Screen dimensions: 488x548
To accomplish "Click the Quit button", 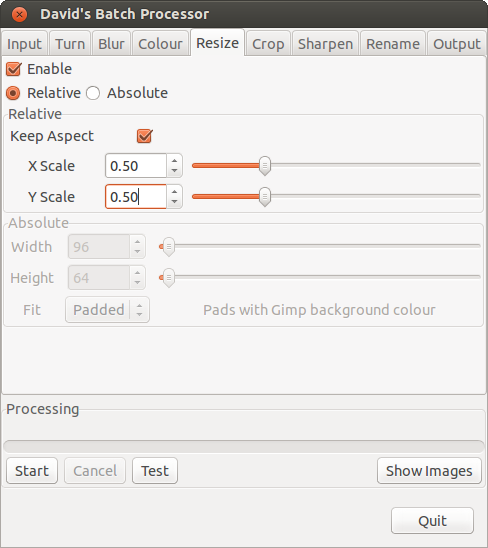I will point(432,521).
